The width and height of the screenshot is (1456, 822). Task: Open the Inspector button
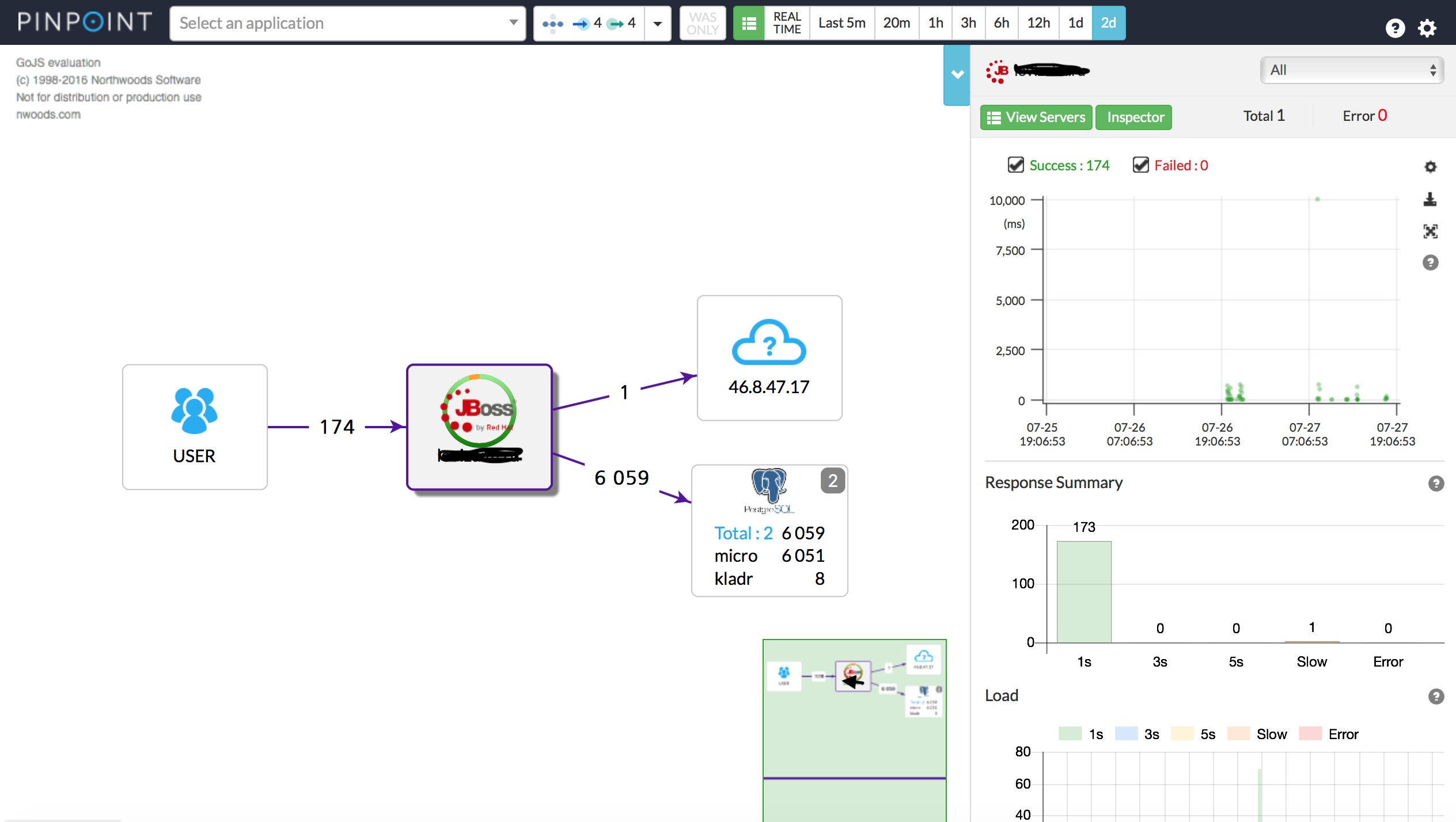[1134, 117]
